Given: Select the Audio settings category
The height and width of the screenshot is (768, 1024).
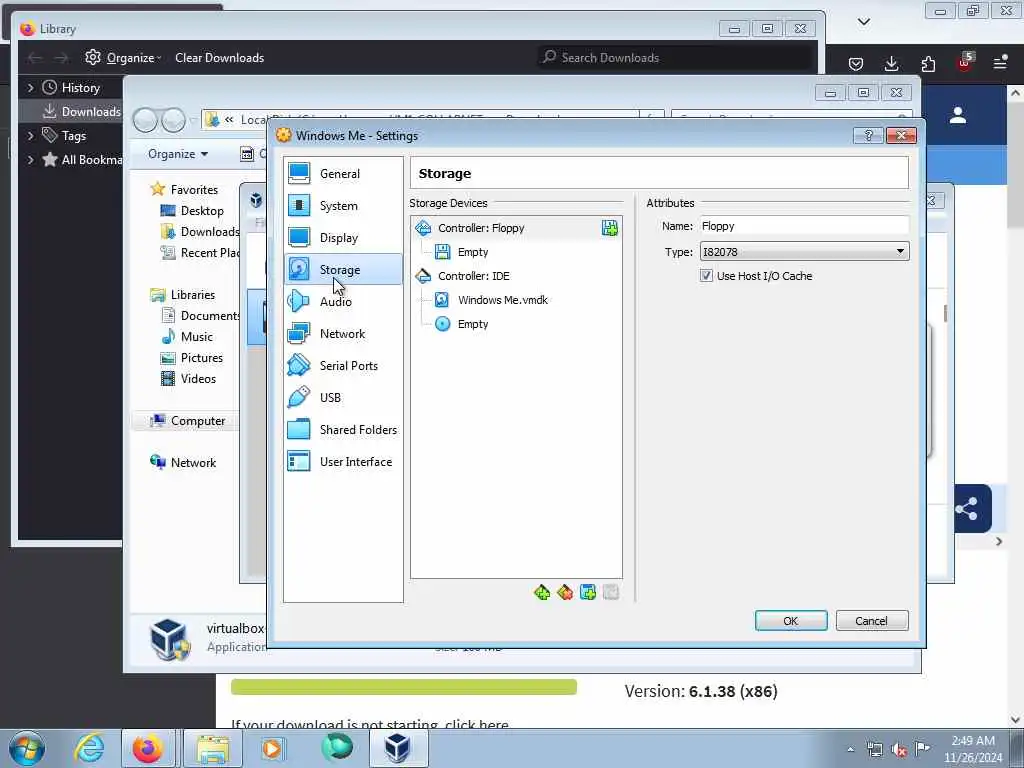Looking at the screenshot, I should [x=343, y=302].
